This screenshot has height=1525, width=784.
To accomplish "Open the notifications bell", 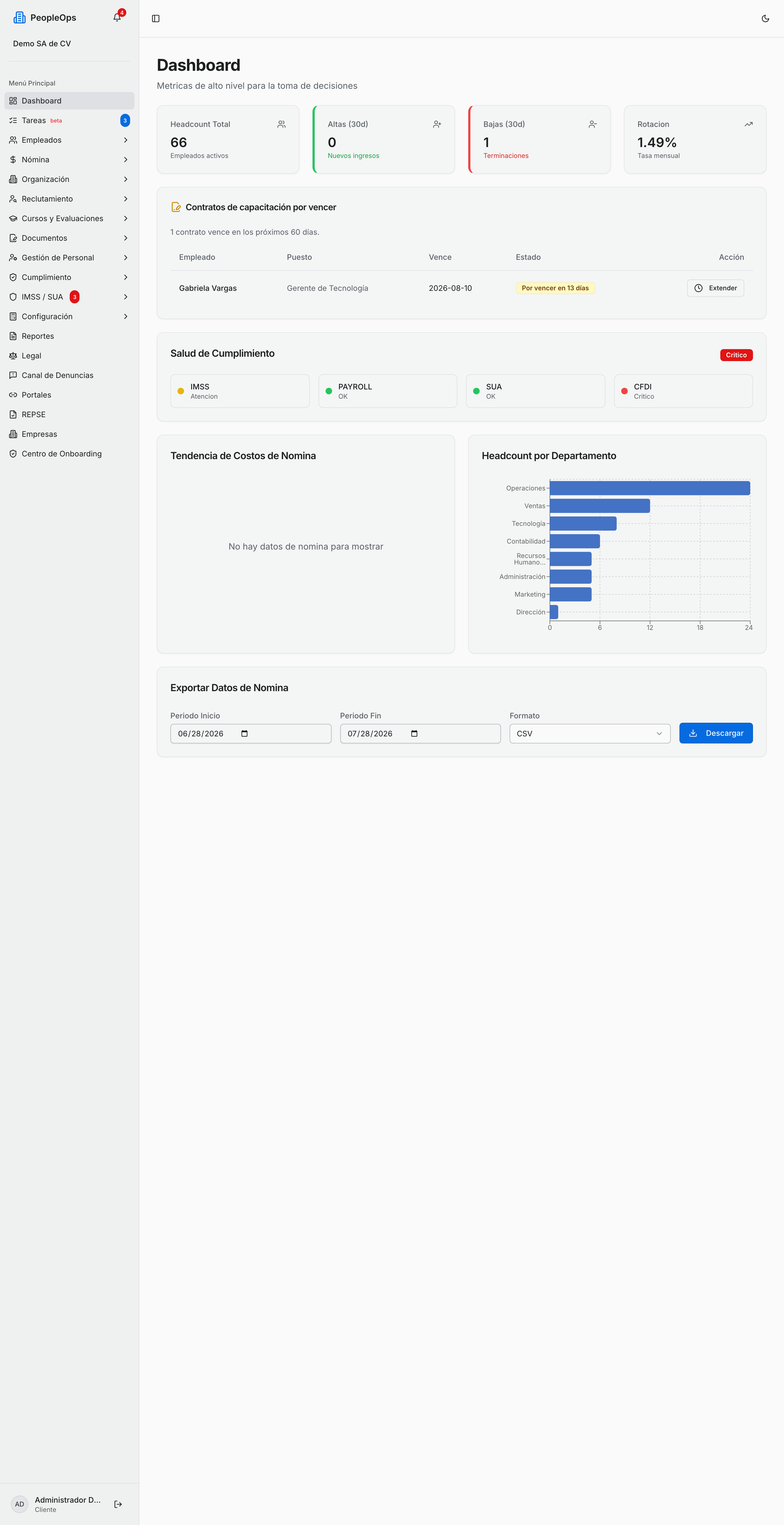I will (x=117, y=18).
